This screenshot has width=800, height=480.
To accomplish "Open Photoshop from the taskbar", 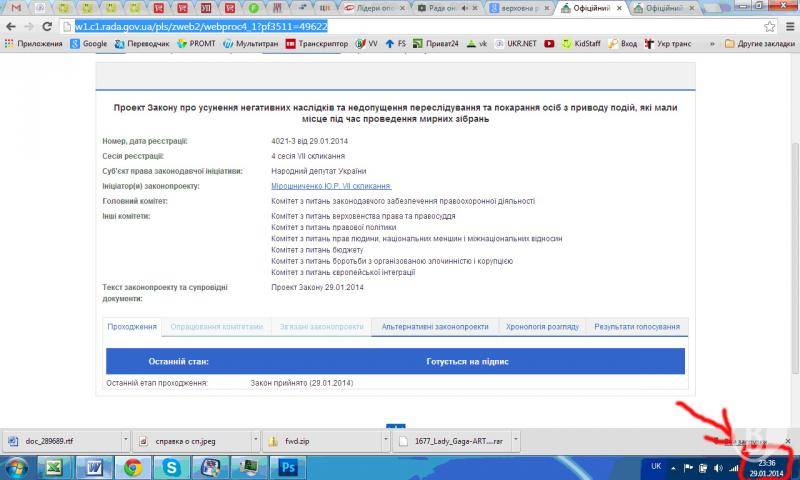I will (289, 467).
